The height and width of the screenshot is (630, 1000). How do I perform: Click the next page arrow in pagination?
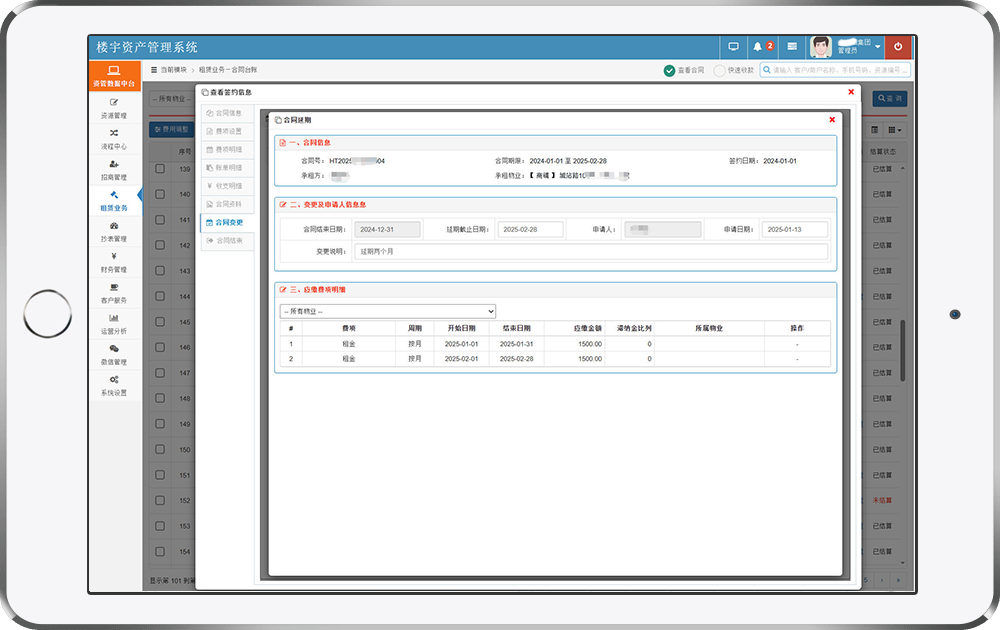882,580
